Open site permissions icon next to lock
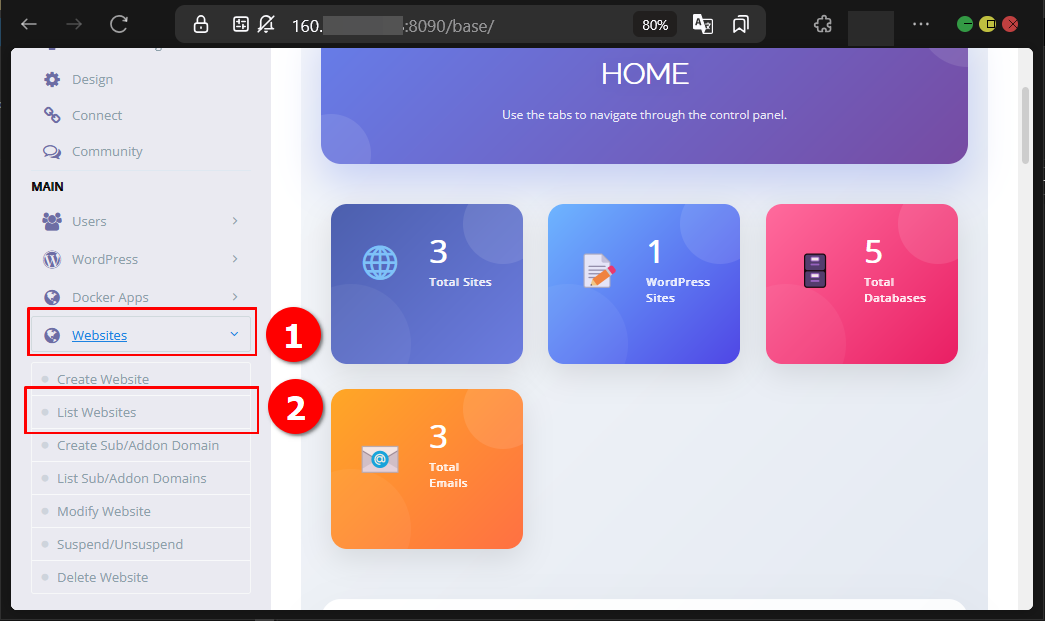1045x621 pixels. (x=241, y=25)
